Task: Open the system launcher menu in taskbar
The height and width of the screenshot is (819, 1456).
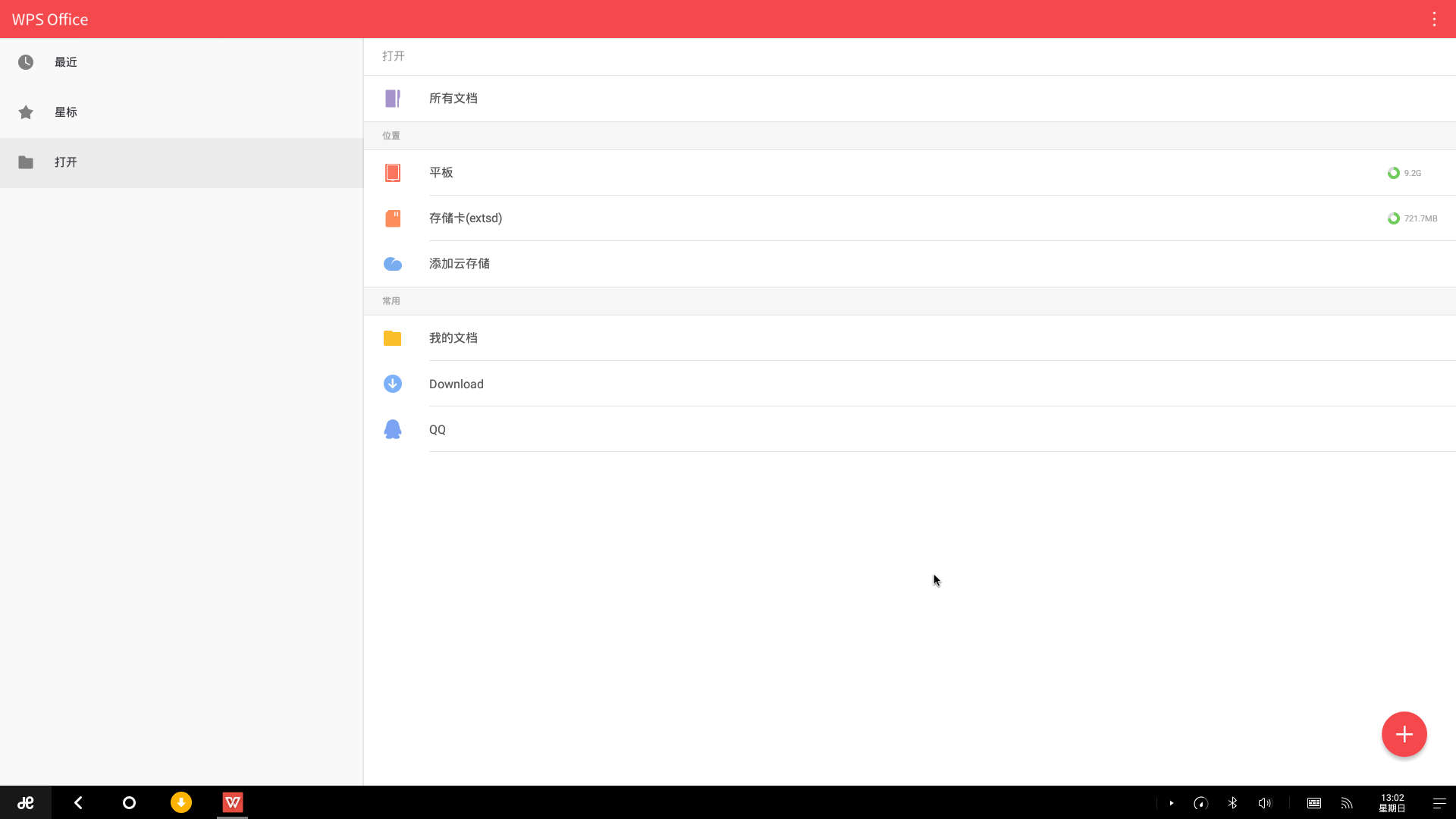Action: 26,802
